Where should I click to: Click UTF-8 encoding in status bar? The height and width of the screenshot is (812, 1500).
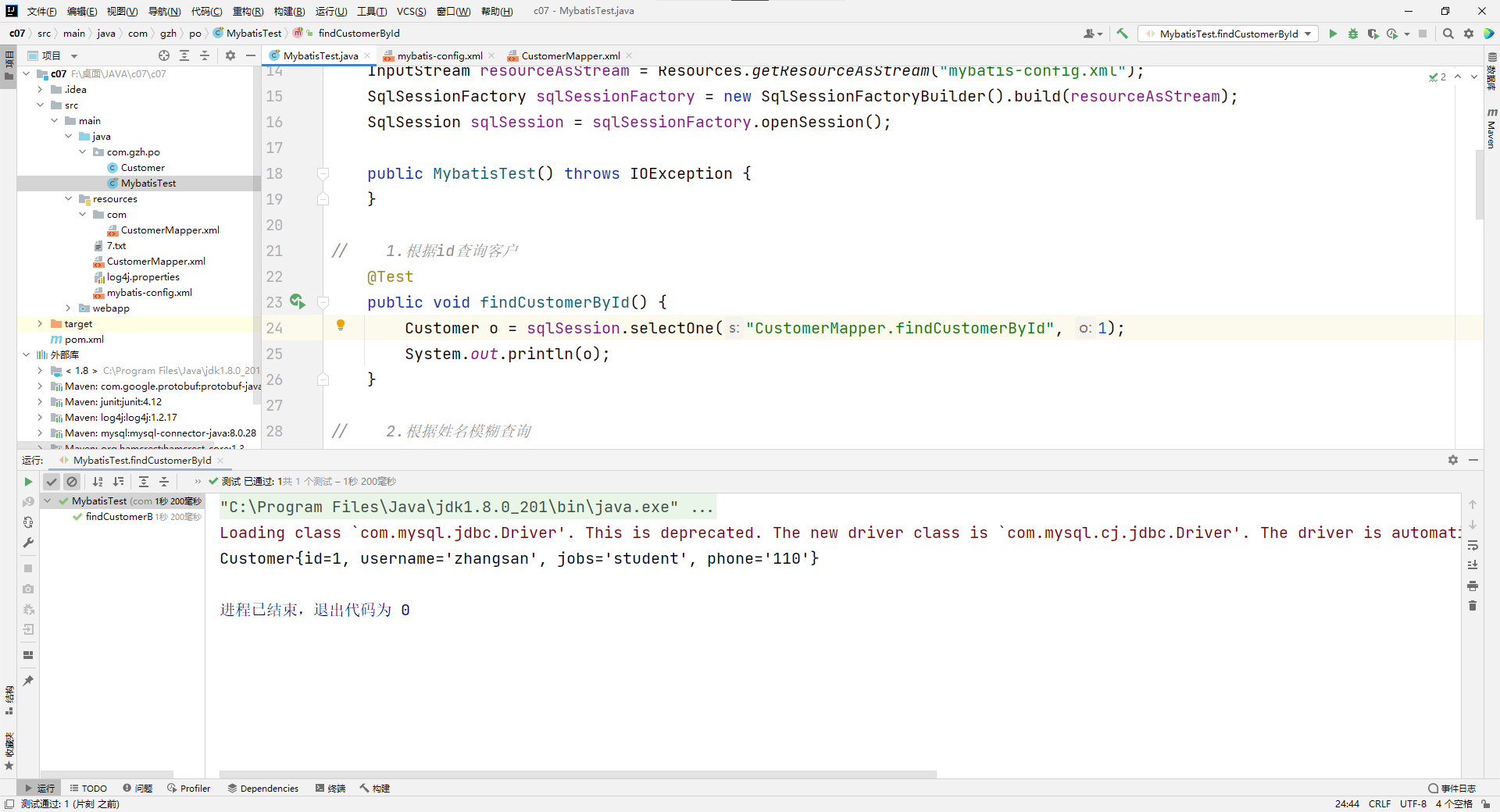click(1412, 803)
